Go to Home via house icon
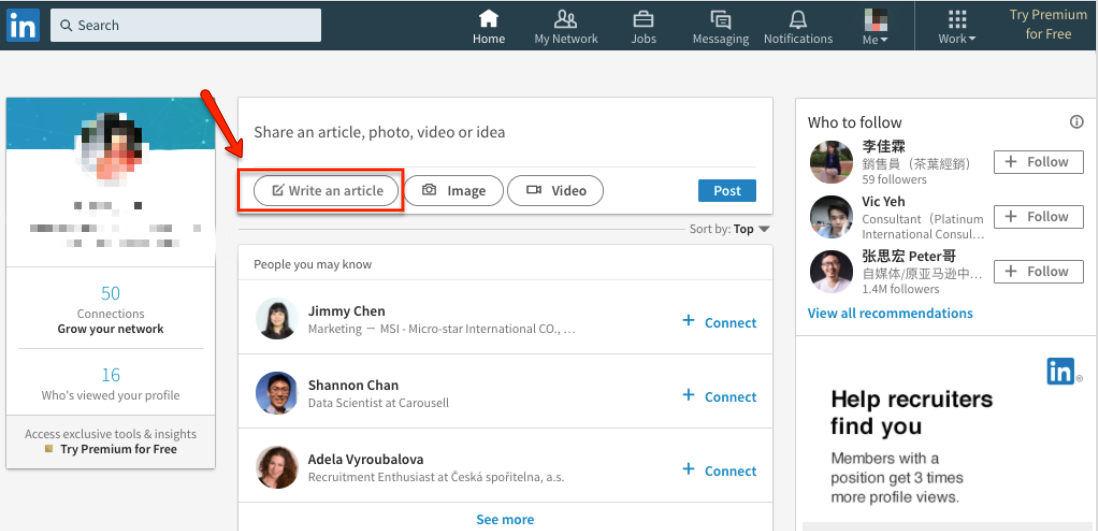 click(488, 19)
